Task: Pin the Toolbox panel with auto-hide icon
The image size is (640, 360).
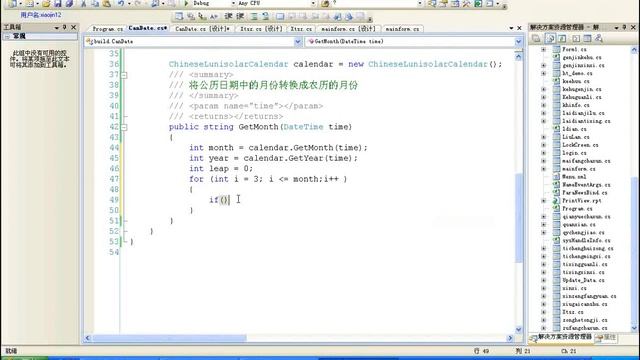Action: (64, 27)
